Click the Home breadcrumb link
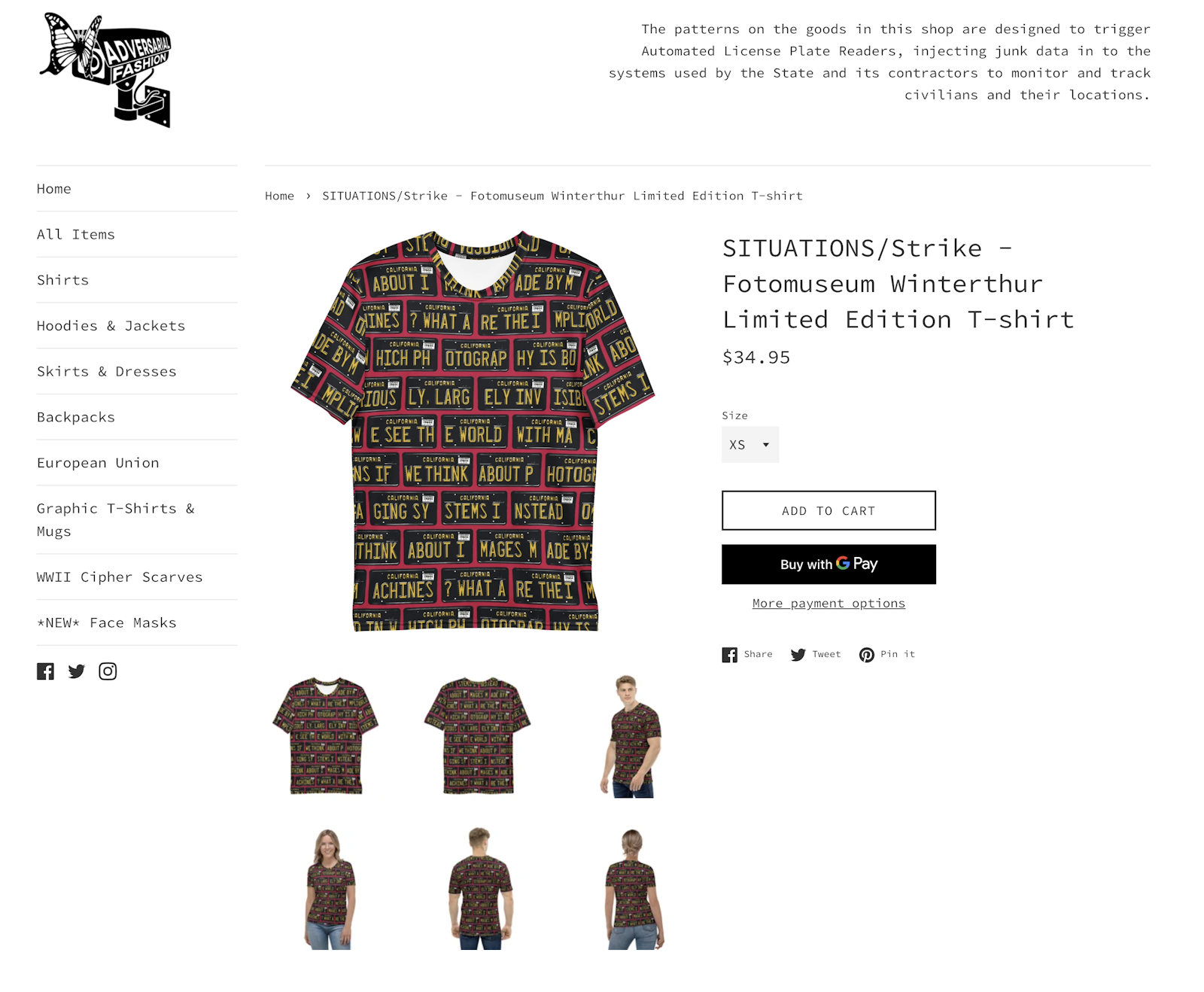Viewport: 1204px width, 992px height. [x=279, y=196]
